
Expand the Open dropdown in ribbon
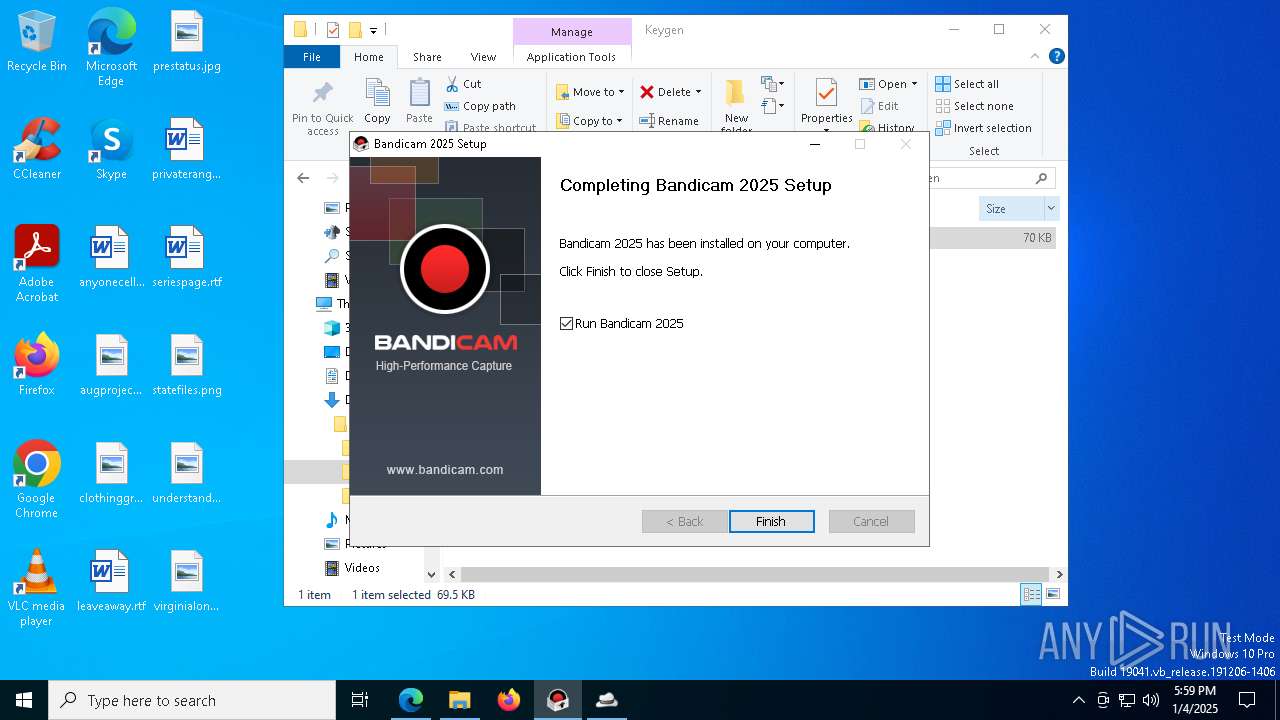[914, 84]
